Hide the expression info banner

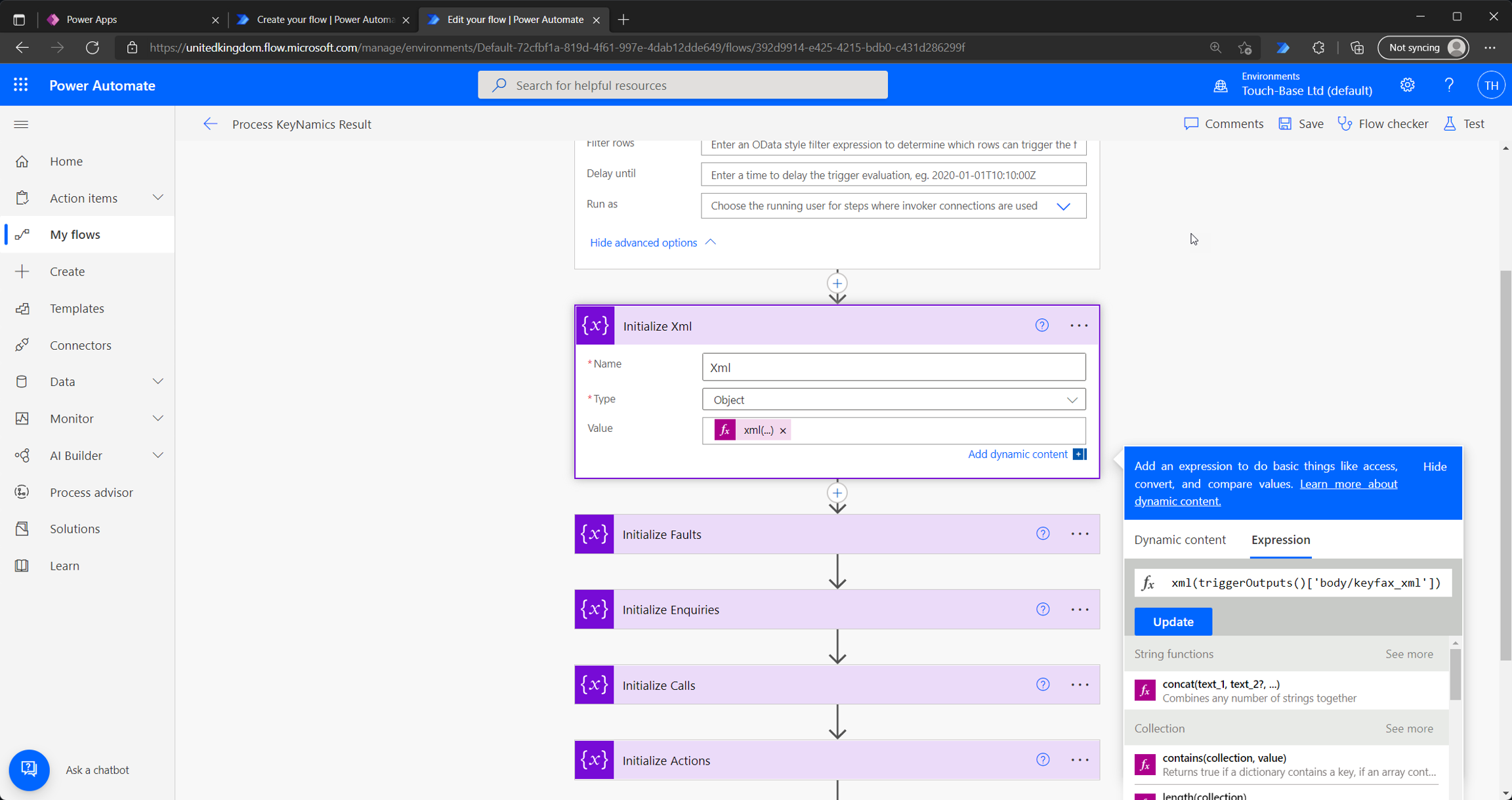pyautogui.click(x=1434, y=467)
